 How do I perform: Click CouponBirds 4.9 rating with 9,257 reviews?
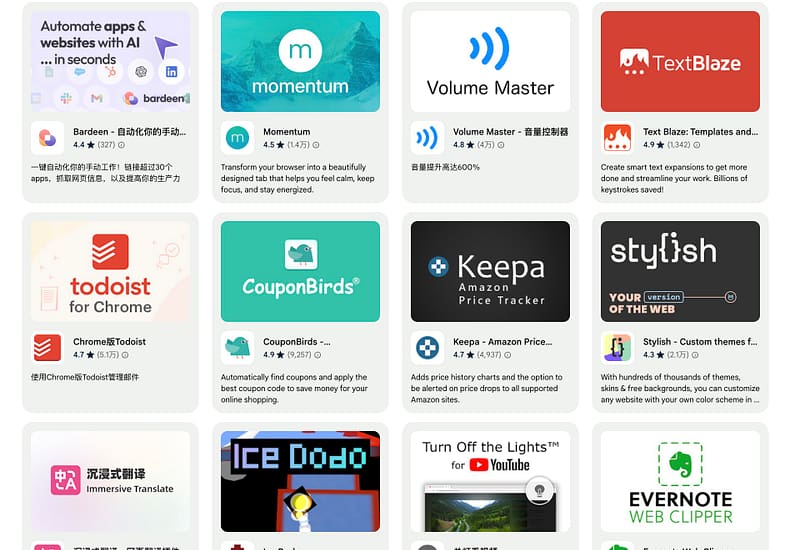[x=287, y=355]
